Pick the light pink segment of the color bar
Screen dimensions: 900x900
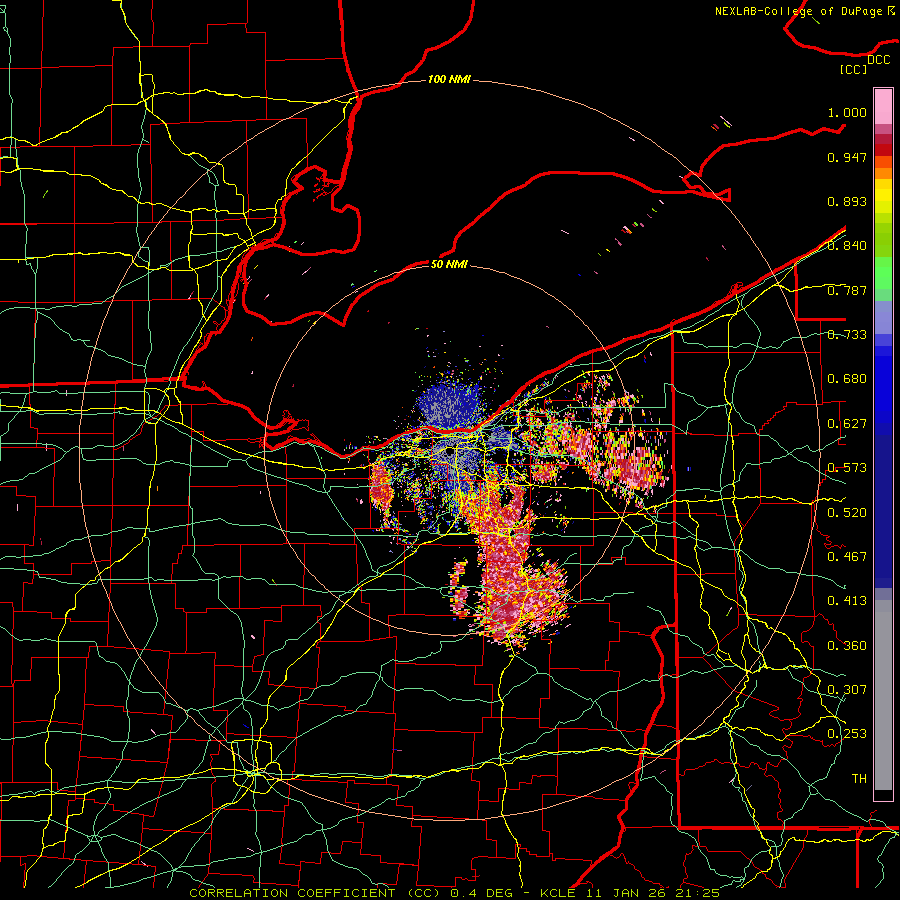point(883,106)
